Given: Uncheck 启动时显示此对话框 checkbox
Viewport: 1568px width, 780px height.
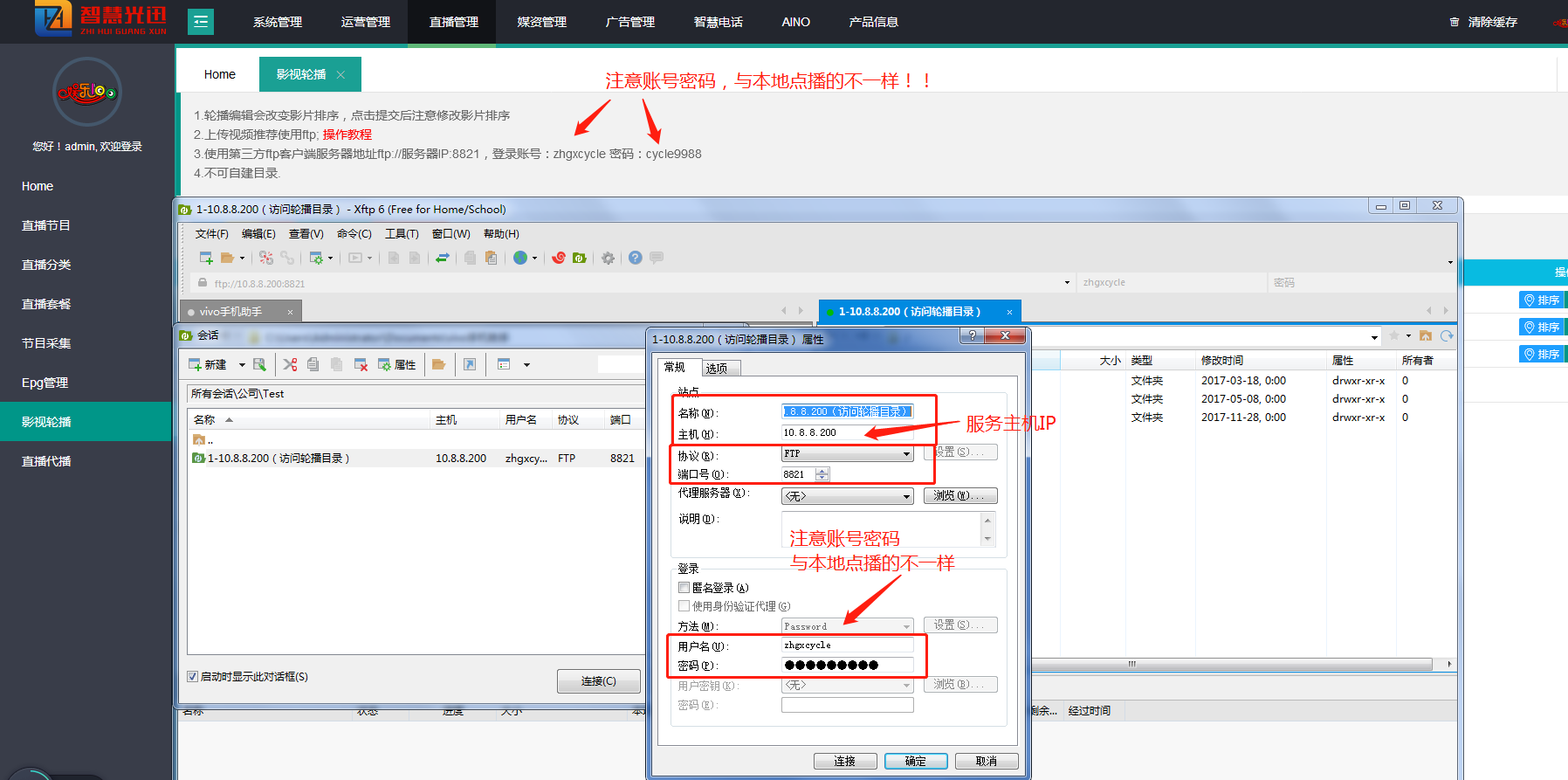Looking at the screenshot, I should pos(193,677).
